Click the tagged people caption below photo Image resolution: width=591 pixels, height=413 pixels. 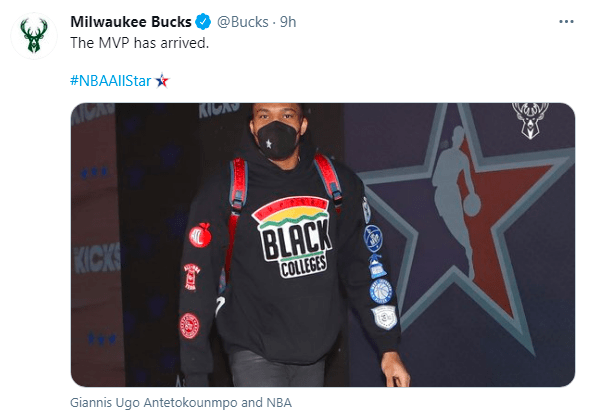[181, 402]
